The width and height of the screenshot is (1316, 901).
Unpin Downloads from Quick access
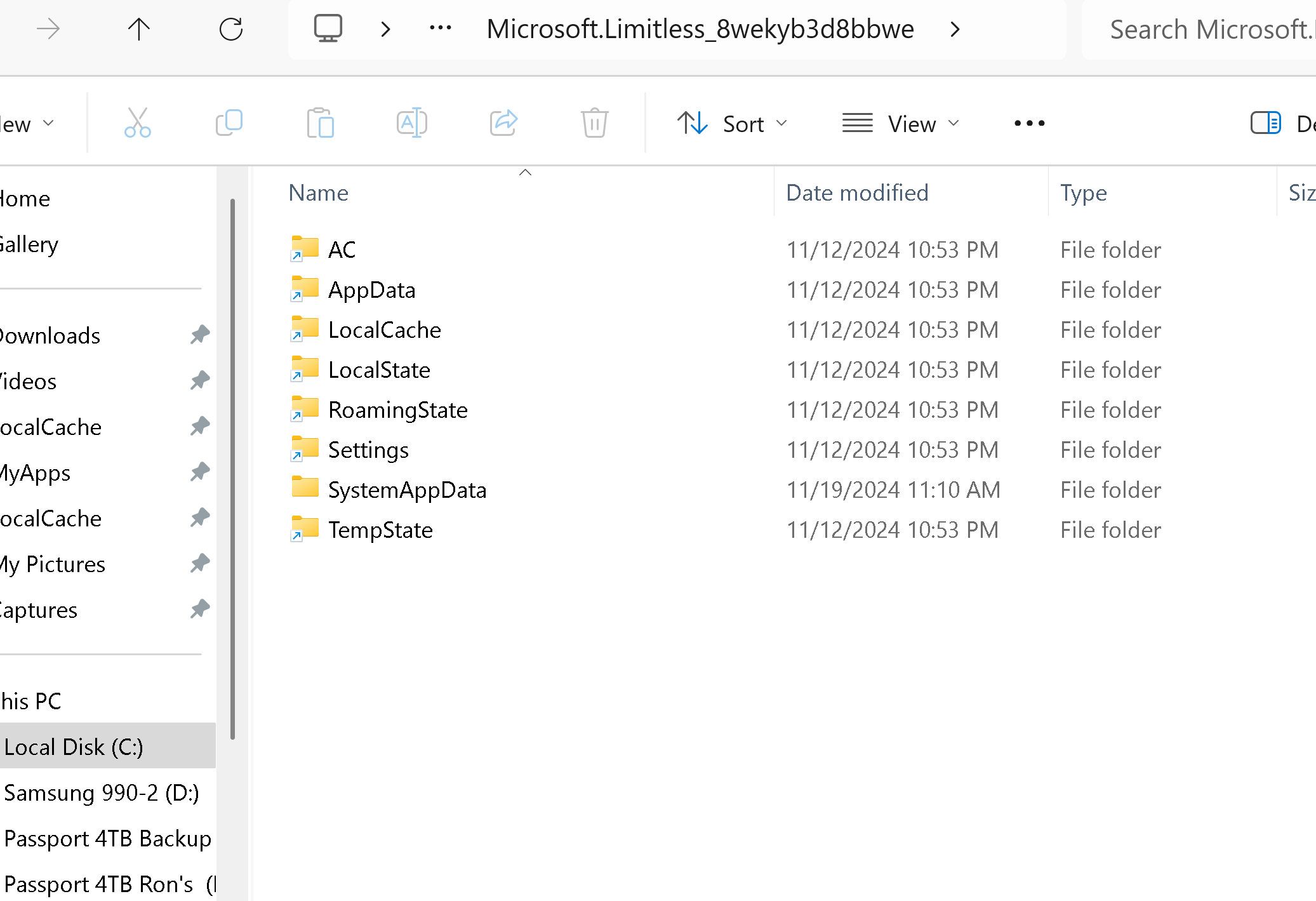(200, 335)
